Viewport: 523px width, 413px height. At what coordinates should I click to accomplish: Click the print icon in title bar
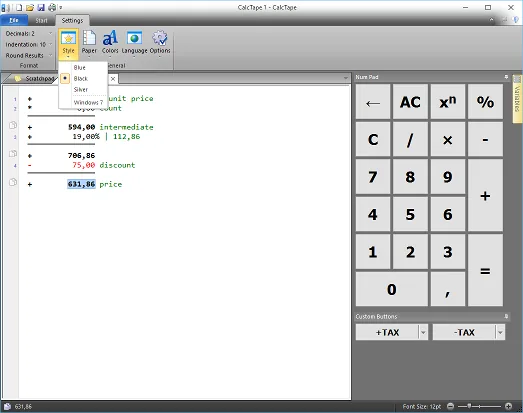tap(52, 7)
